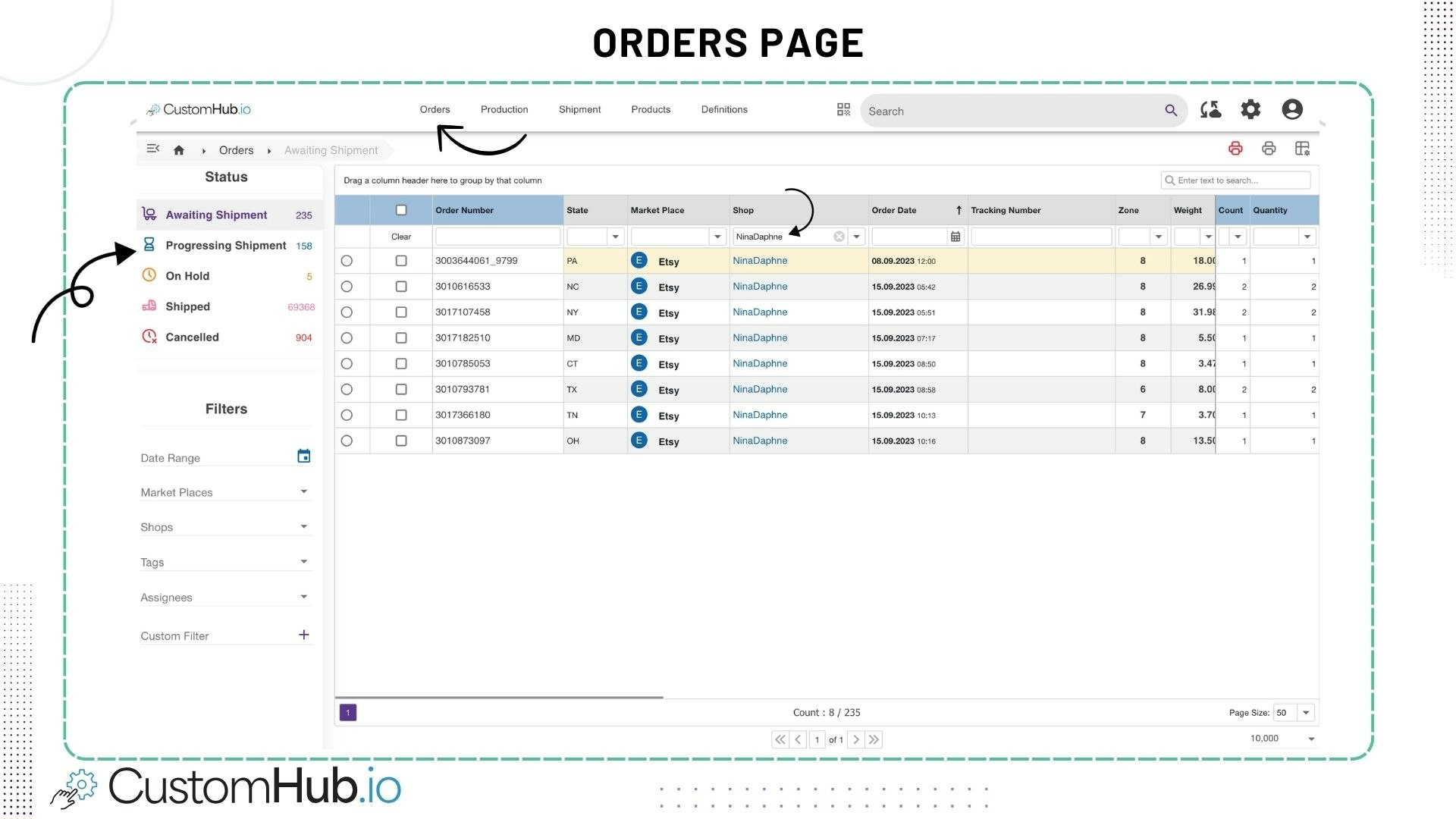The width and height of the screenshot is (1456, 819).
Task: Open the Quantity column filter dropdown
Action: 1307,237
